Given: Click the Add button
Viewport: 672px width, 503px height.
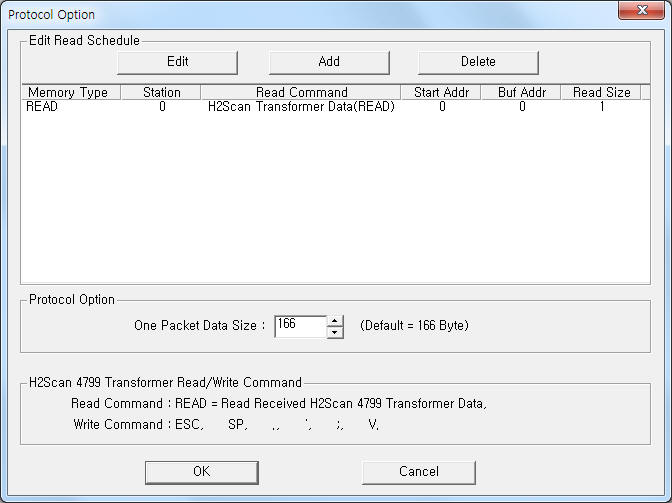Looking at the screenshot, I should [329, 63].
